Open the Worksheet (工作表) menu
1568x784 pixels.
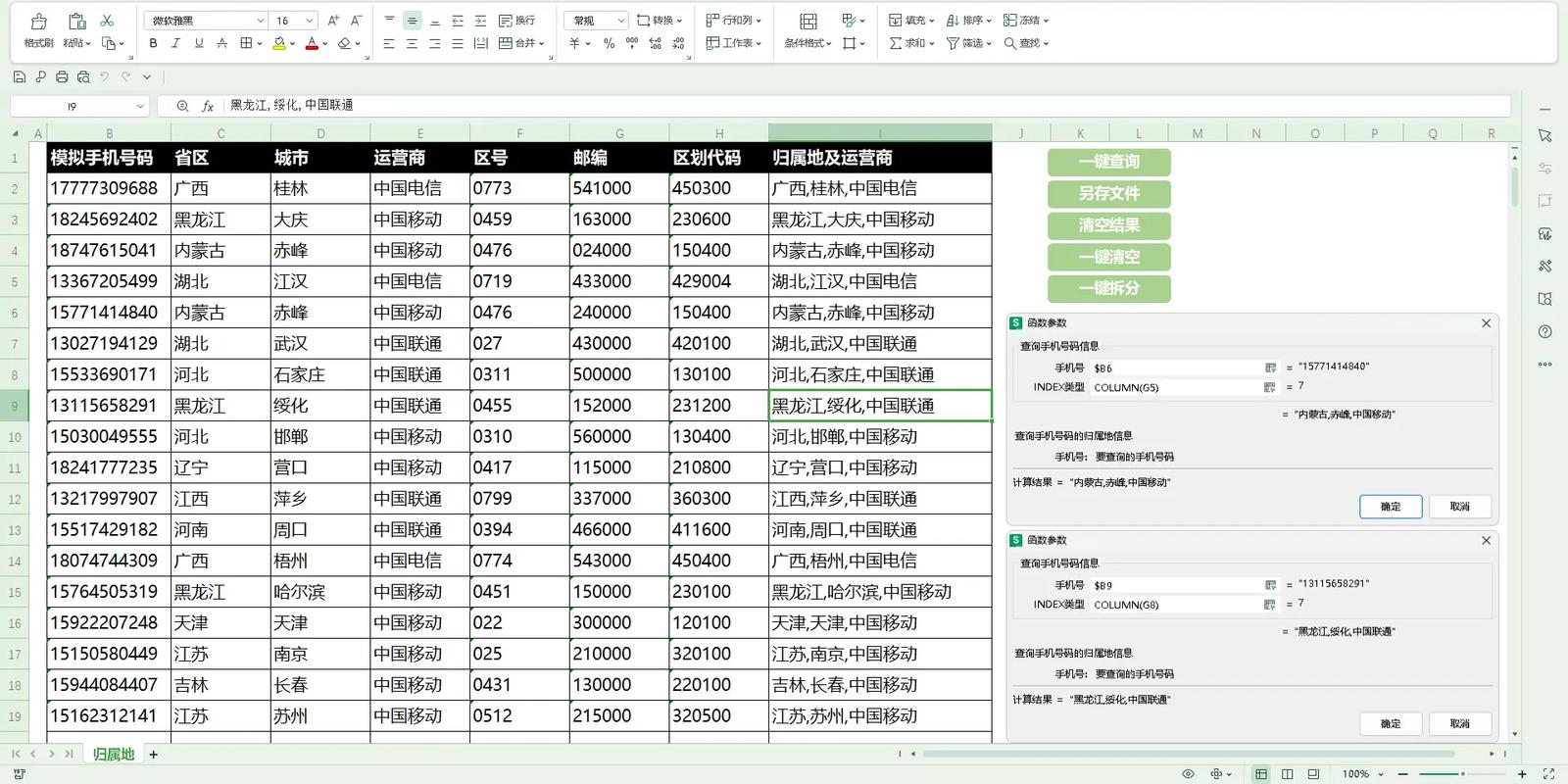pyautogui.click(x=733, y=43)
